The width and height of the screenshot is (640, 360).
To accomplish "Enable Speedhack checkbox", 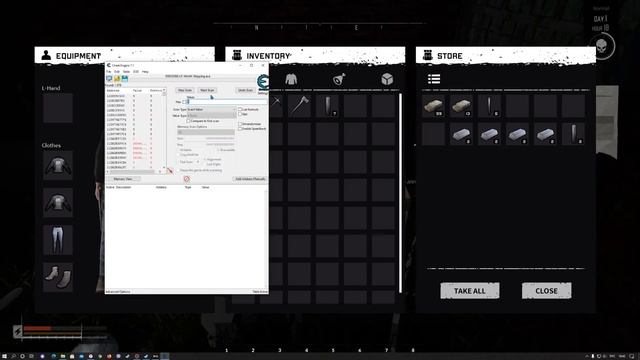I will tap(240, 129).
